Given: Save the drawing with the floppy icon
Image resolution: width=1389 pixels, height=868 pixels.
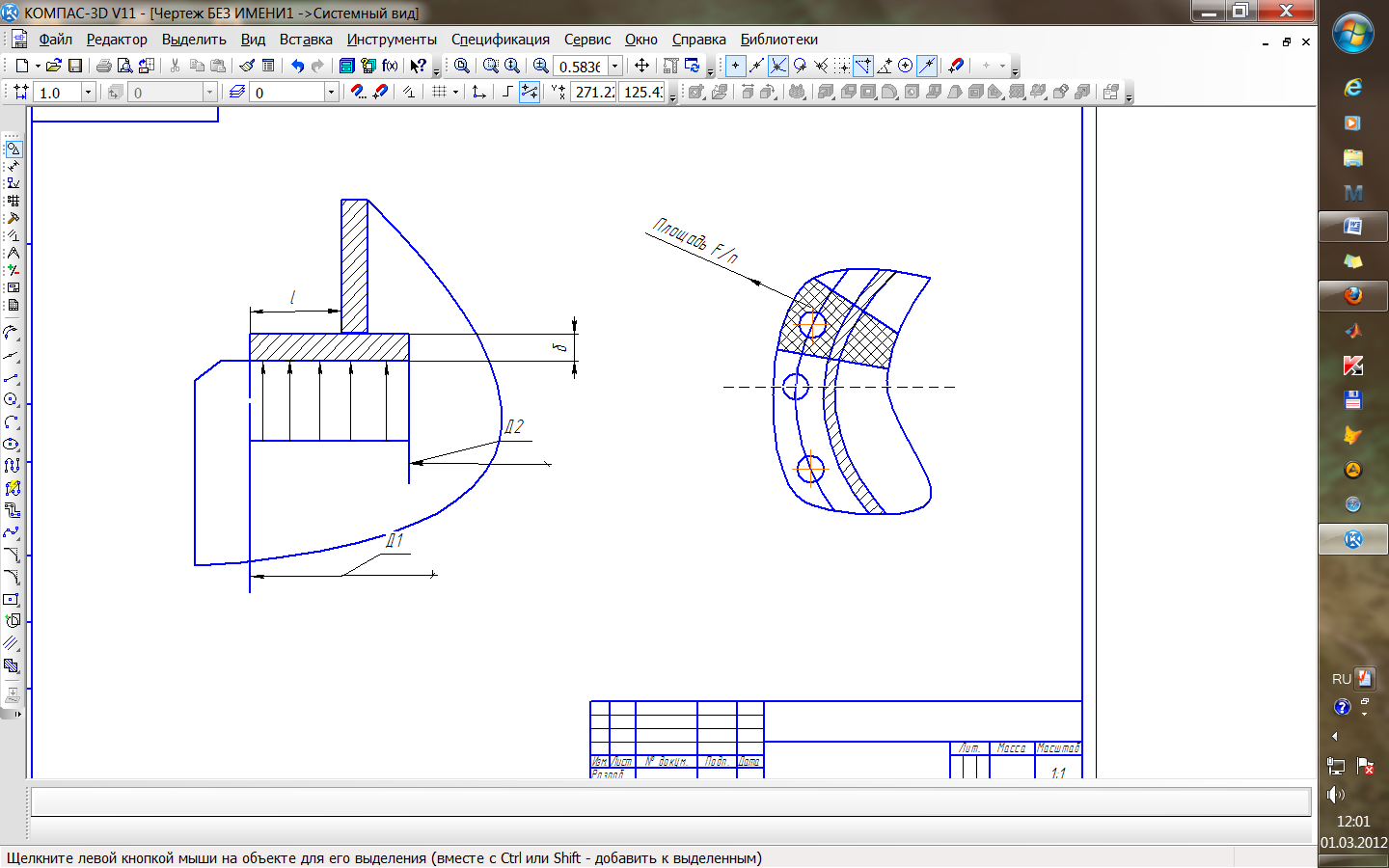Looking at the screenshot, I should point(75,66).
